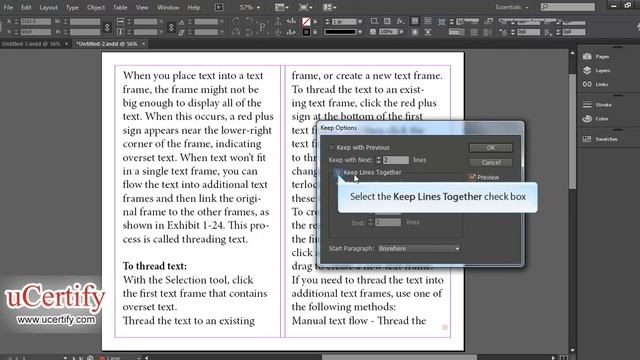Screen dimensions: 640x360
Task: Open the Window menu
Action: 168,7
